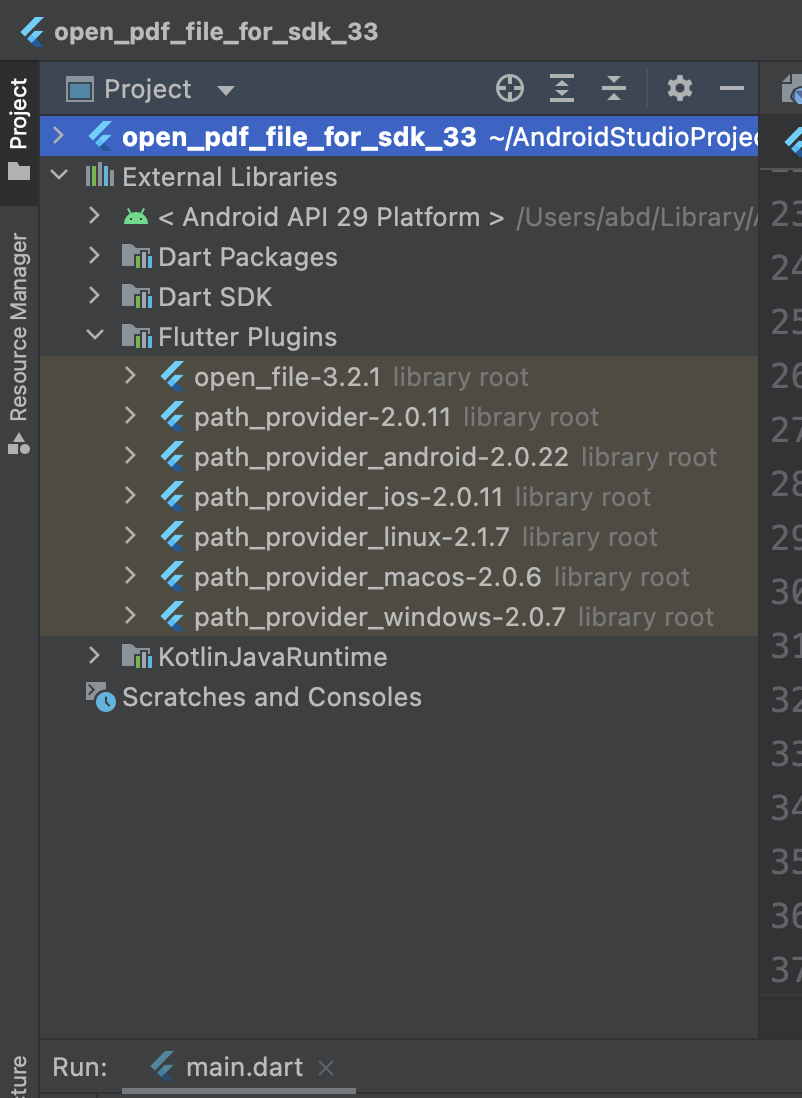Click Flutter icon beside path_provider_windows-2.0.7
The width and height of the screenshot is (802, 1098).
click(172, 616)
